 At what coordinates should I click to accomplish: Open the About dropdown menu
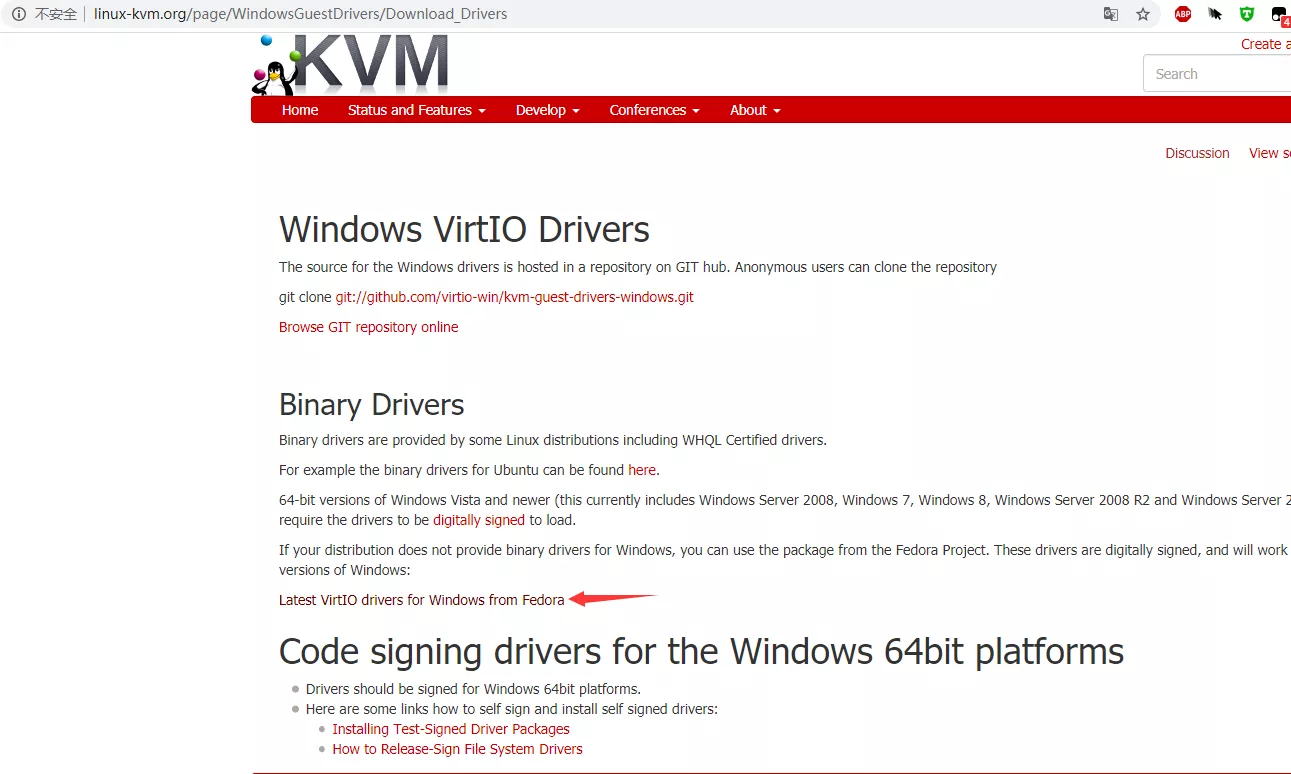pos(754,110)
